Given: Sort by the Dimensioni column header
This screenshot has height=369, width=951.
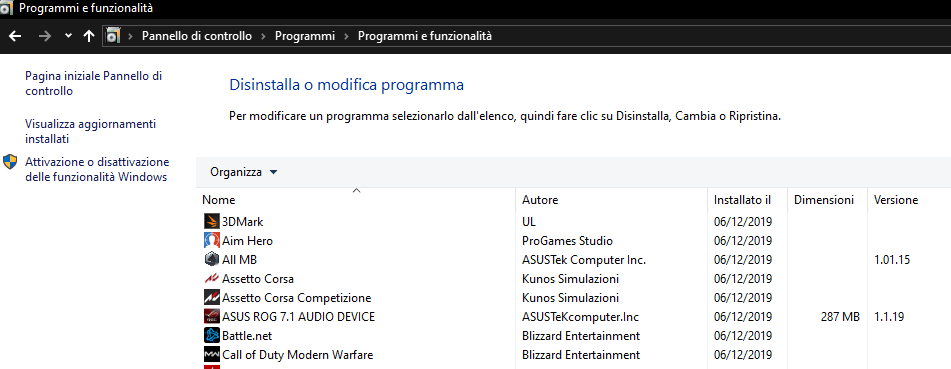Looking at the screenshot, I should [824, 200].
